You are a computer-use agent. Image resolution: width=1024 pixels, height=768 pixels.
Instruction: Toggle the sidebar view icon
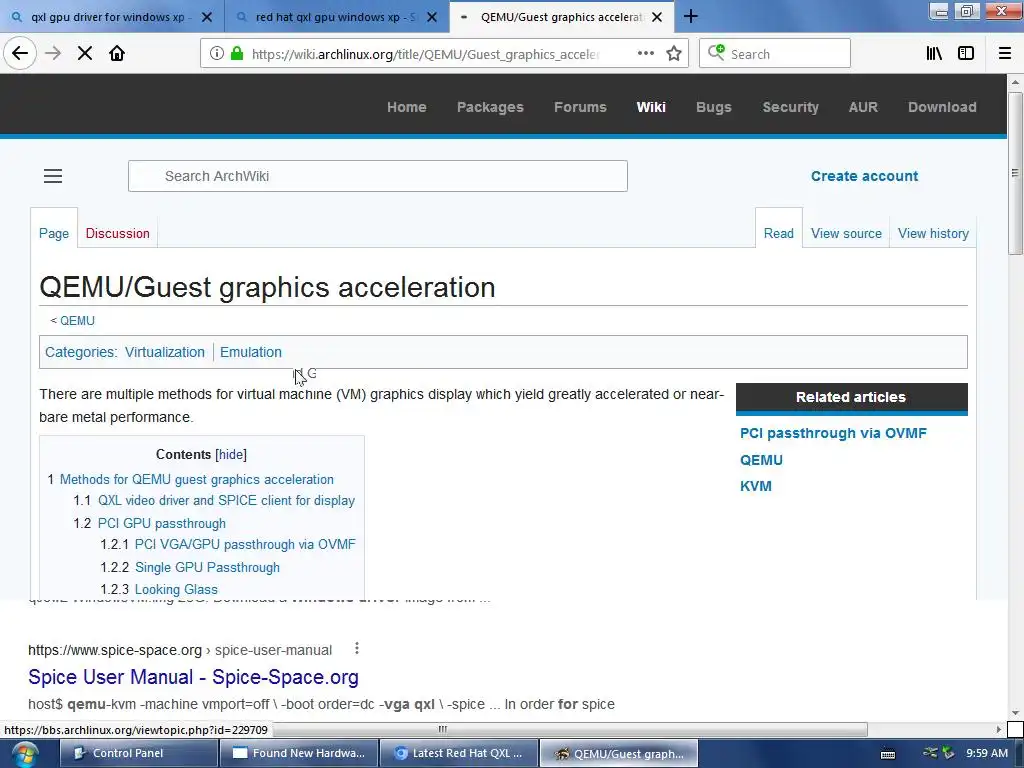[x=966, y=54]
